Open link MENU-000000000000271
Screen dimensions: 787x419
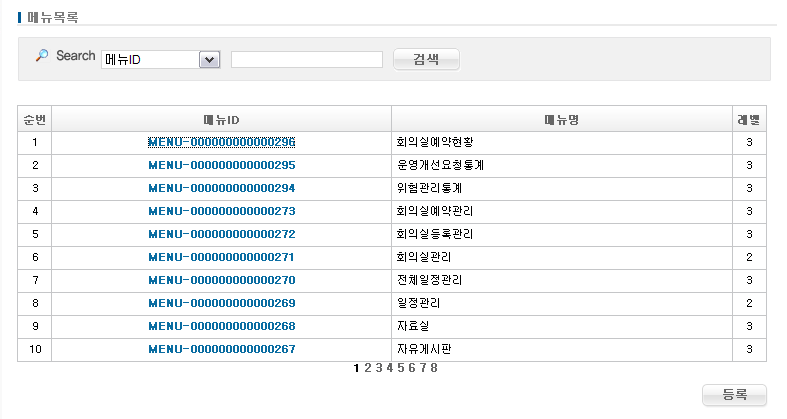(x=221, y=257)
